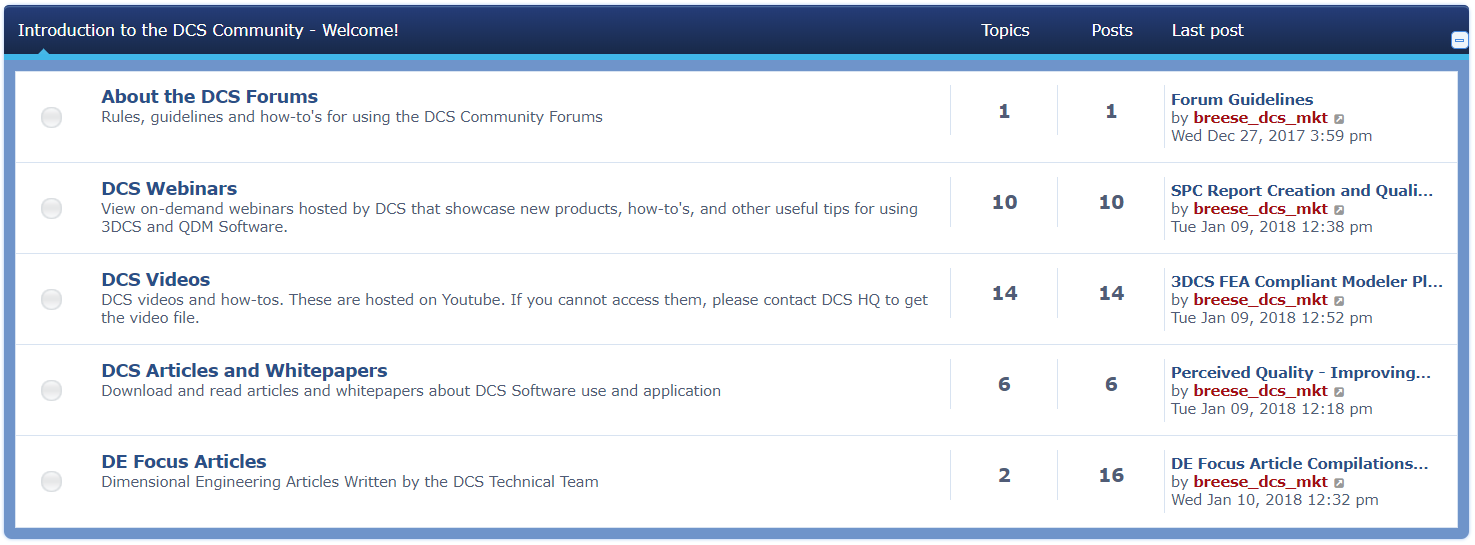Click the Posts column header

(x=1112, y=30)
